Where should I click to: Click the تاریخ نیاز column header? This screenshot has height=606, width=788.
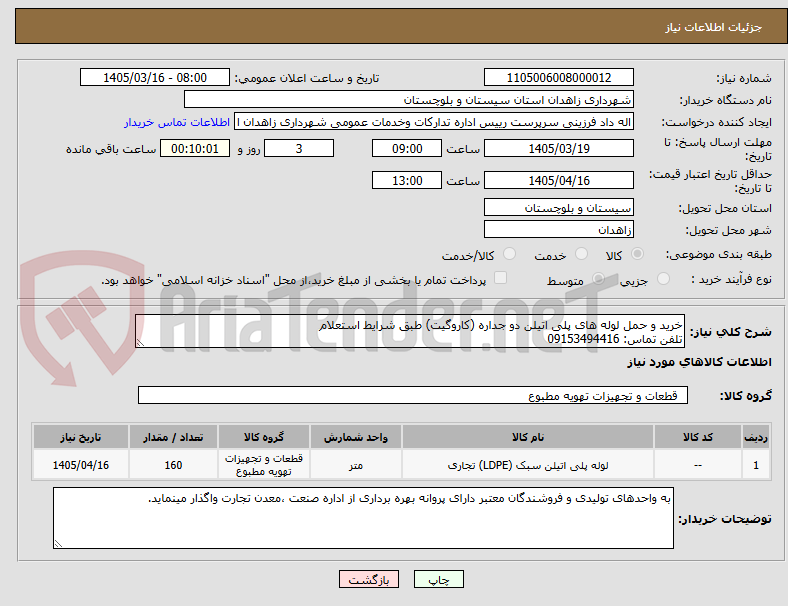(x=81, y=437)
